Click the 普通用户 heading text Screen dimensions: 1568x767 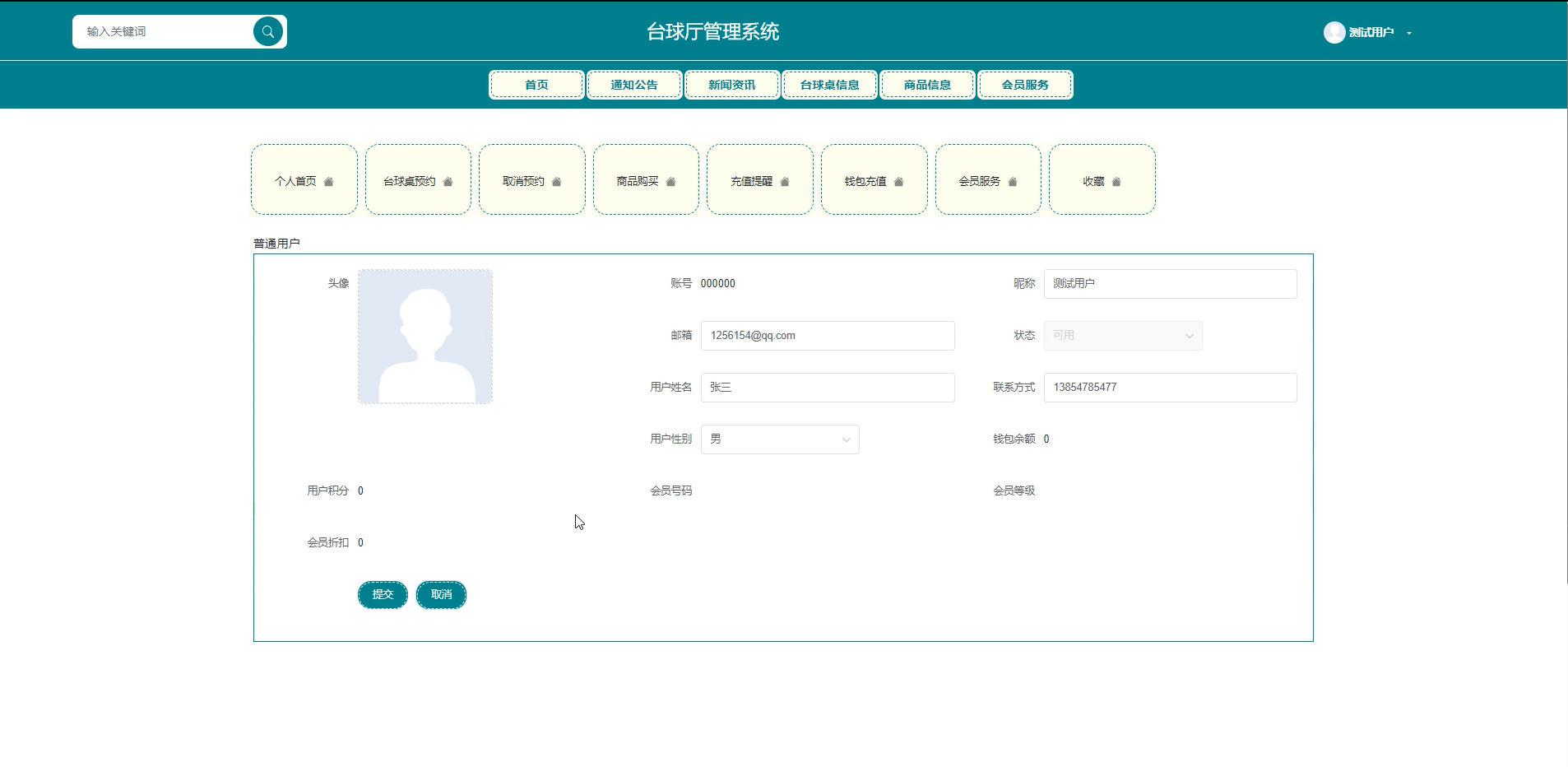pos(276,244)
